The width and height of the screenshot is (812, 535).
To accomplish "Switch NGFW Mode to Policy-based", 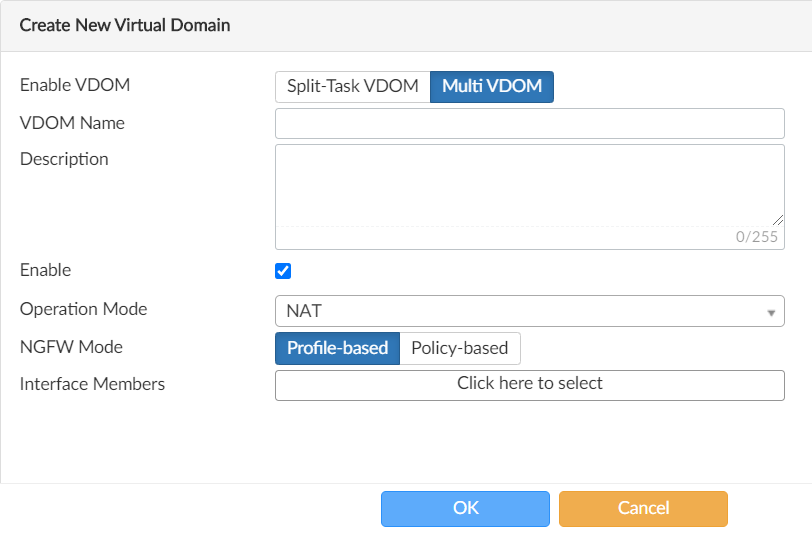I will [x=460, y=348].
